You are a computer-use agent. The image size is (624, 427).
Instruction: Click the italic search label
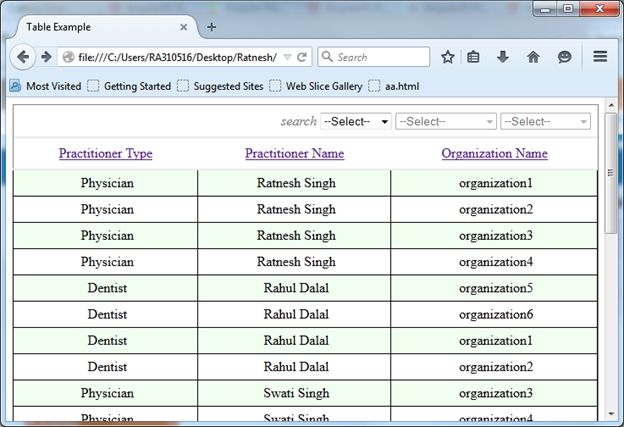click(298, 121)
